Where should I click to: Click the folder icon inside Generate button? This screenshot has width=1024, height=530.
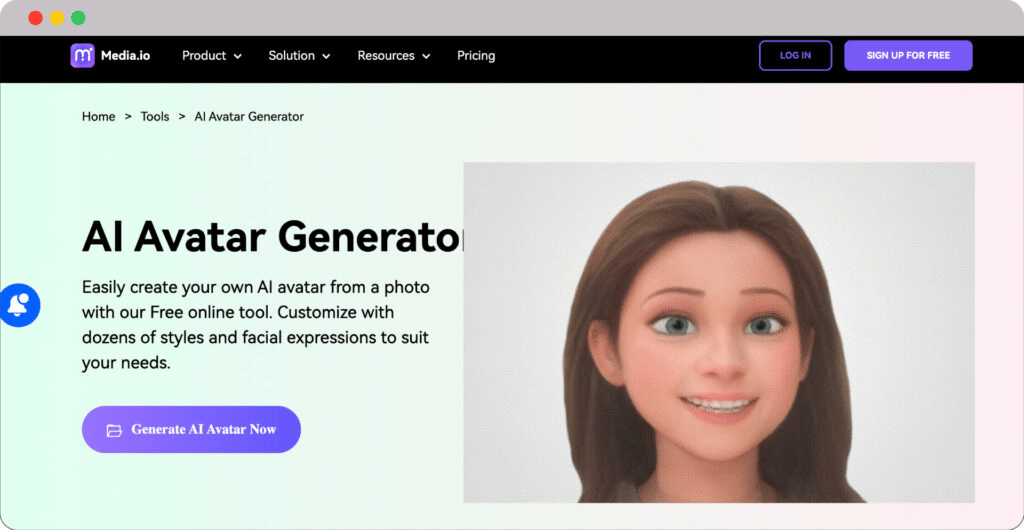point(114,430)
